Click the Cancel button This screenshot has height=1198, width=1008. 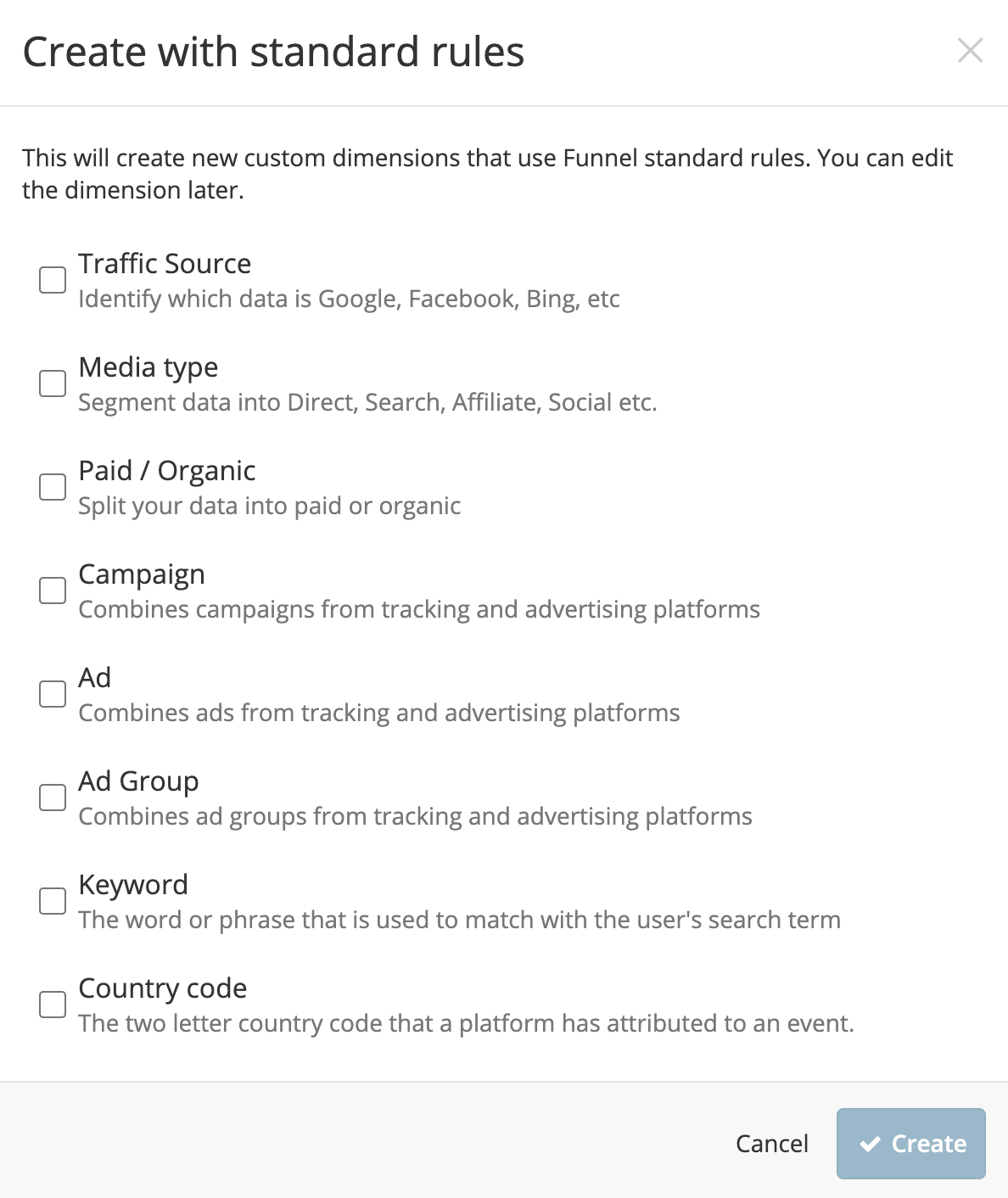click(x=772, y=1144)
